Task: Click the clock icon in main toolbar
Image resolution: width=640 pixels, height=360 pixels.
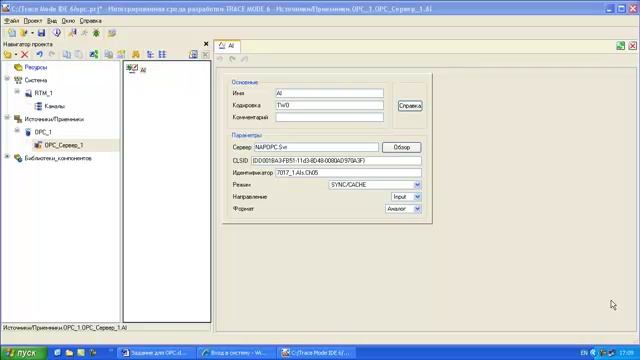Action: [x=57, y=33]
